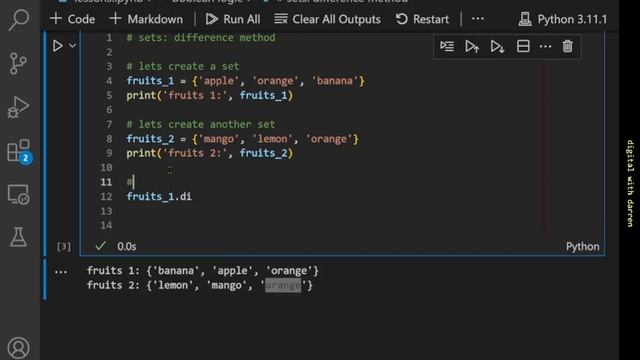Open the Run and Debug view
The width and height of the screenshot is (640, 360).
18,107
